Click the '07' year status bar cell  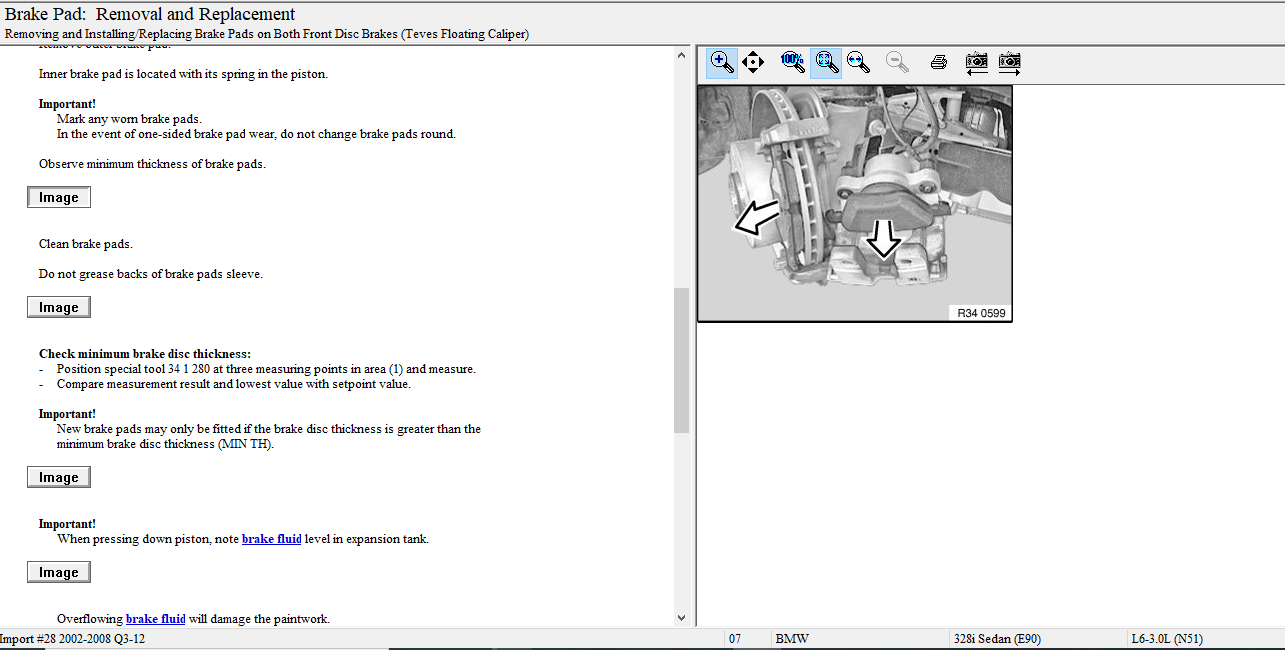[735, 638]
